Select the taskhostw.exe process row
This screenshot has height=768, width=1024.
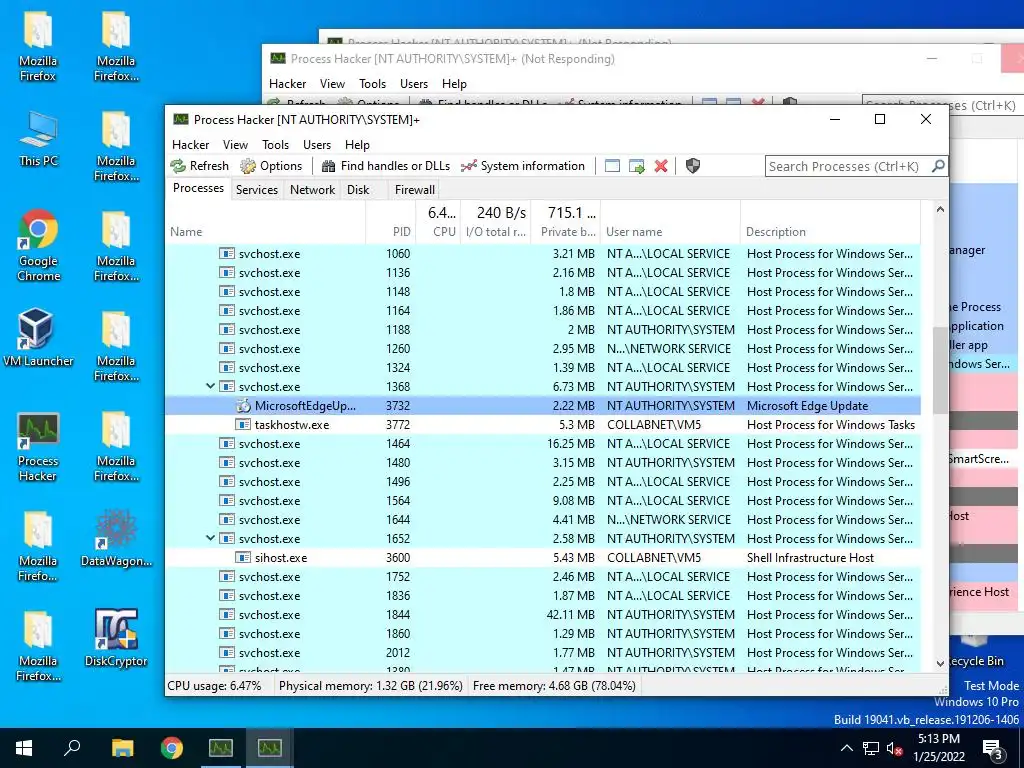[543, 424]
